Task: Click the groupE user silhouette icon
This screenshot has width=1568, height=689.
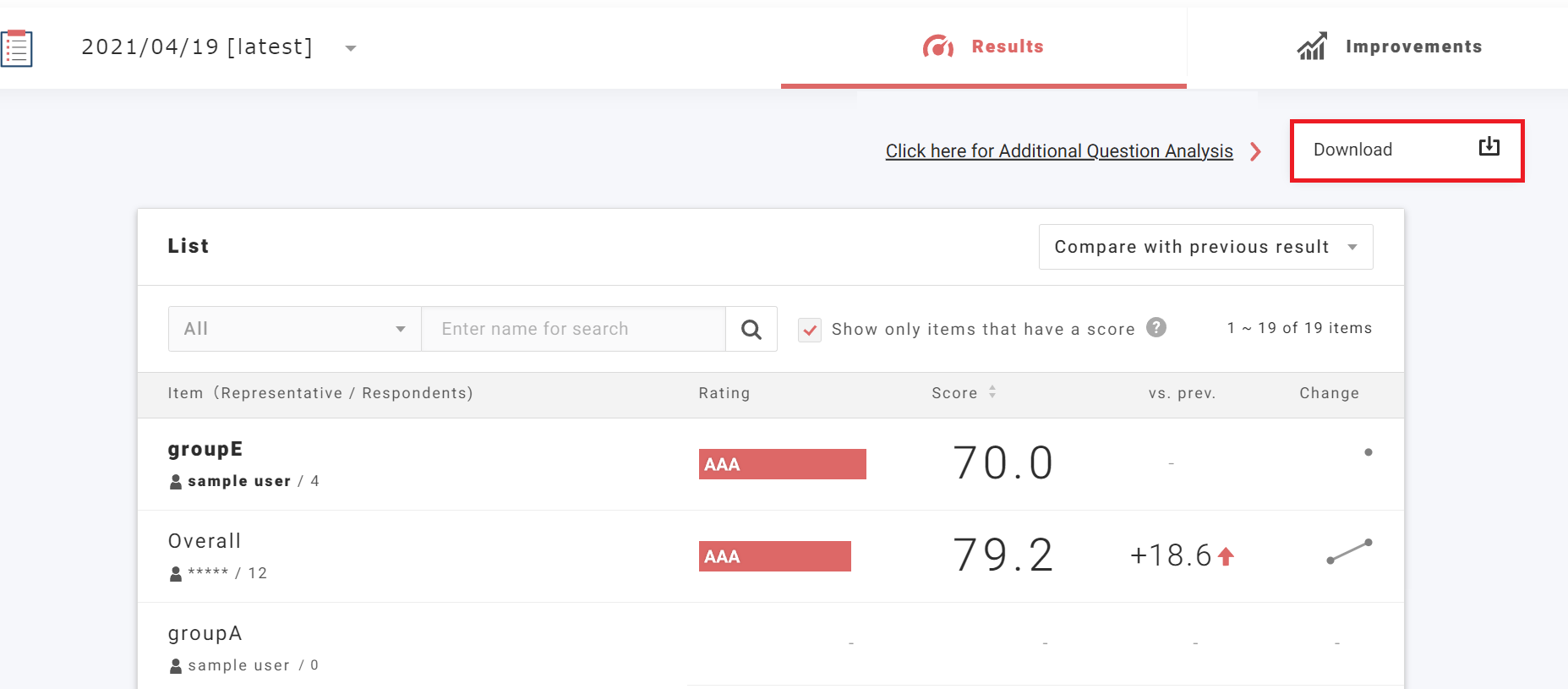Action: point(176,482)
